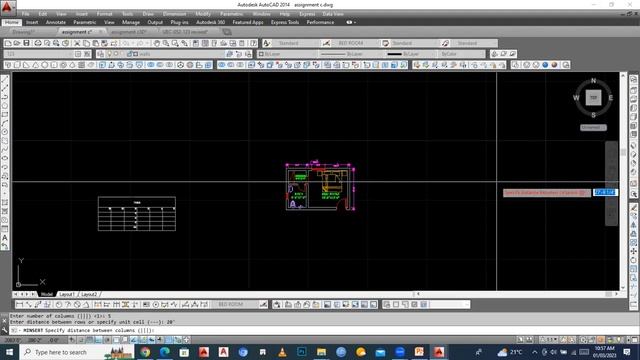This screenshot has width=640, height=360.
Task: Open the Annotate ribbon tab
Action: 56,22
